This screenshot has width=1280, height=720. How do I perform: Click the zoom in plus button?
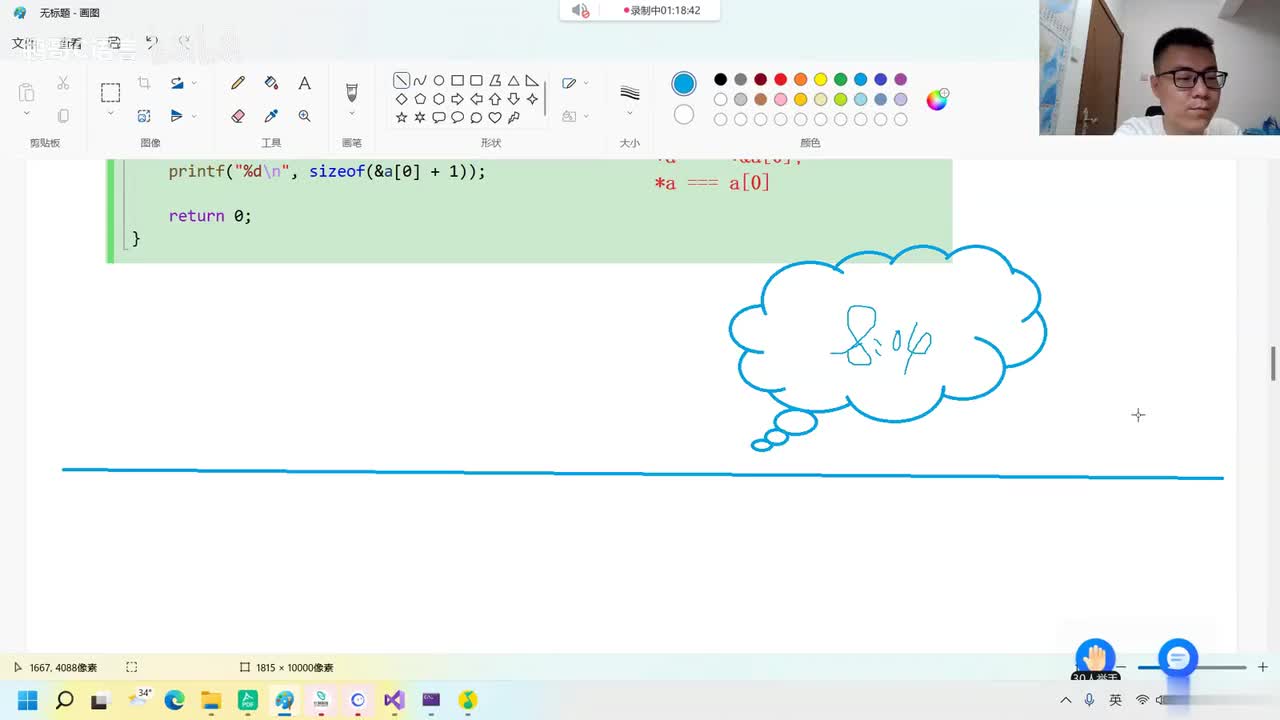tap(1262, 667)
